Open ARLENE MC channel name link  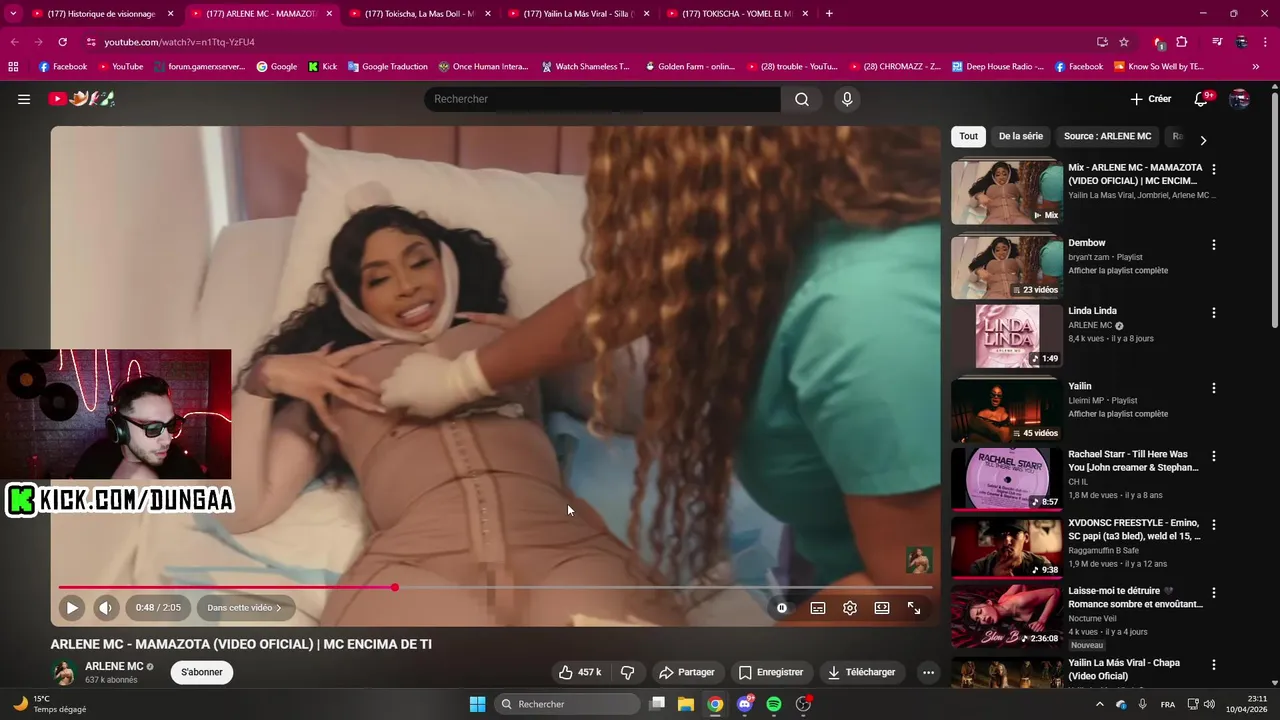tap(114, 666)
